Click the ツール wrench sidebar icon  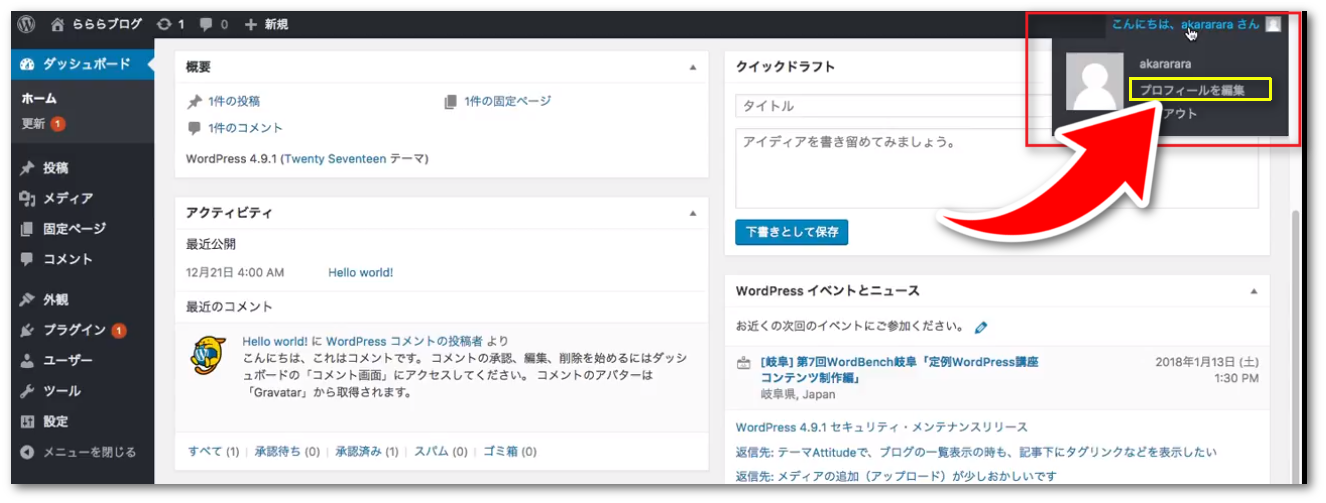point(28,391)
